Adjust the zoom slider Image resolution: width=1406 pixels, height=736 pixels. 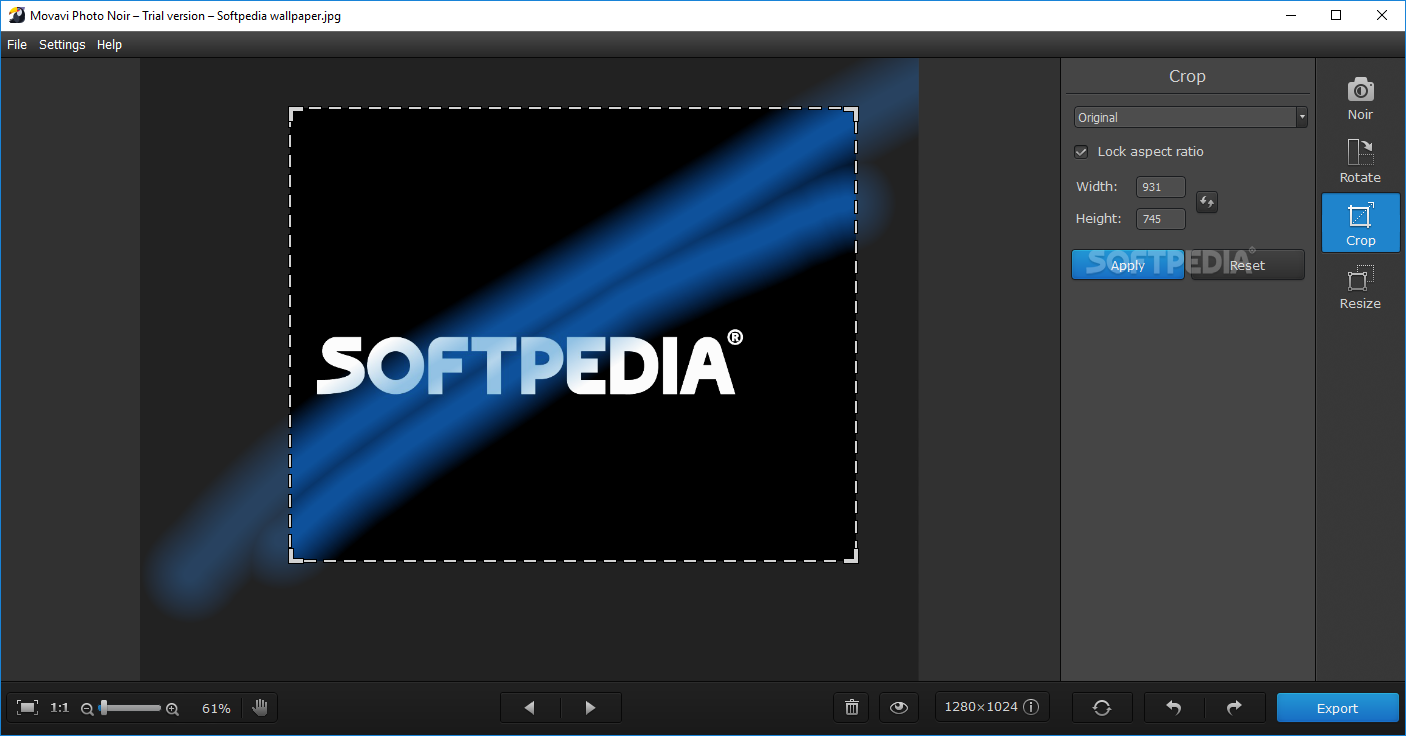click(103, 708)
